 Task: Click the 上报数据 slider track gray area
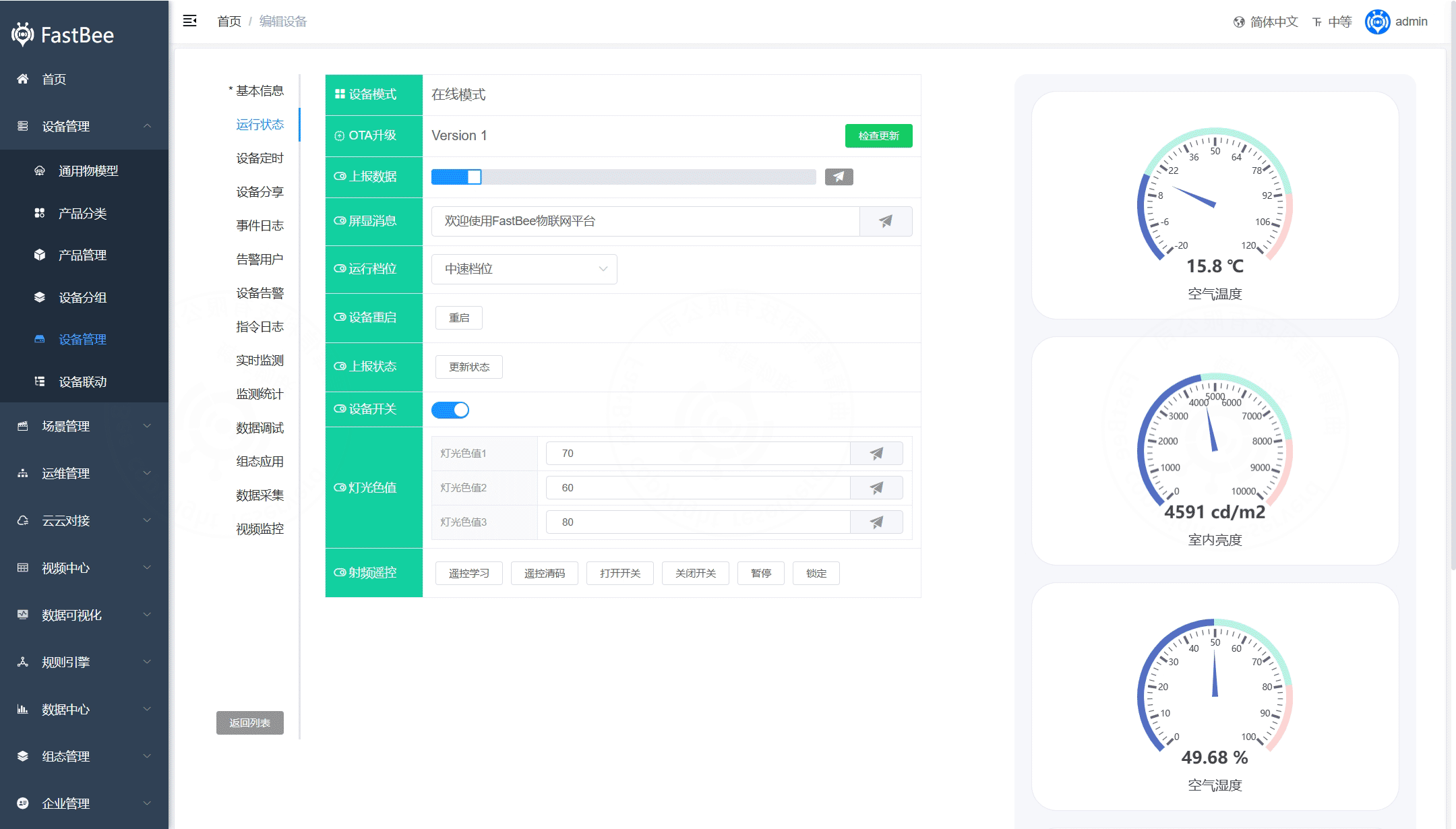tap(648, 177)
